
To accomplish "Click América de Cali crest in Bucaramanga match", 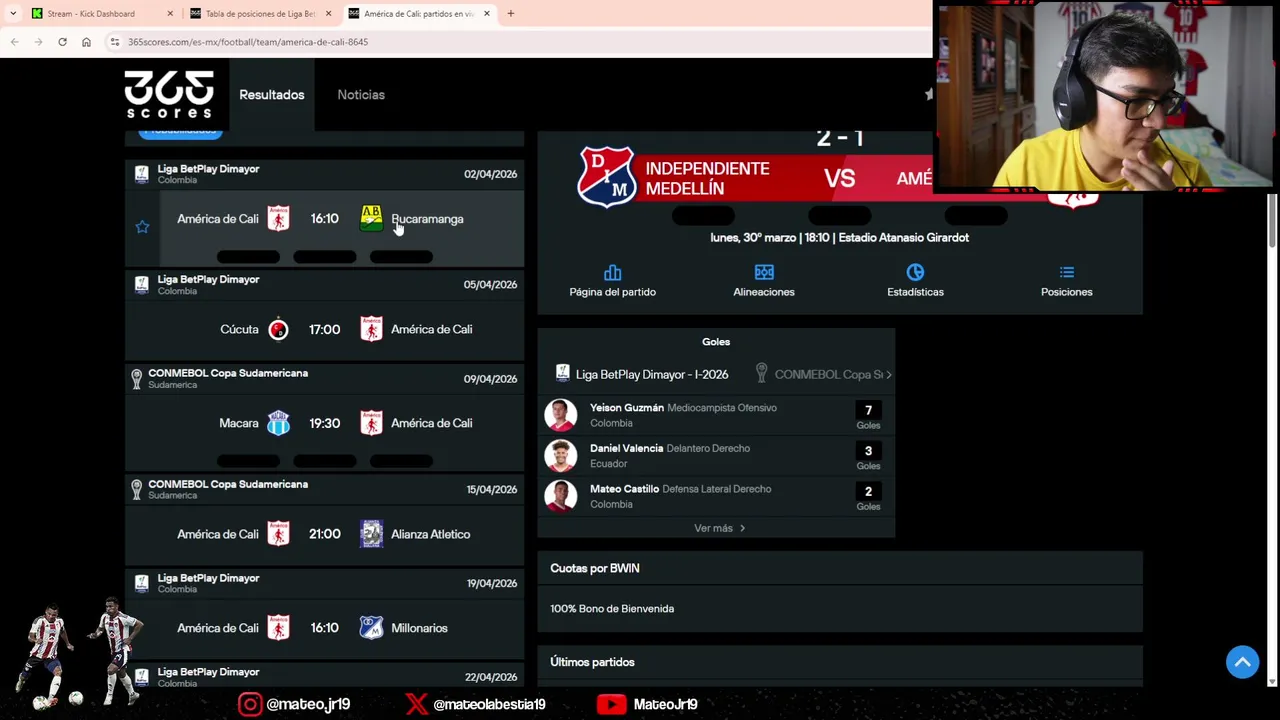I will point(278,218).
